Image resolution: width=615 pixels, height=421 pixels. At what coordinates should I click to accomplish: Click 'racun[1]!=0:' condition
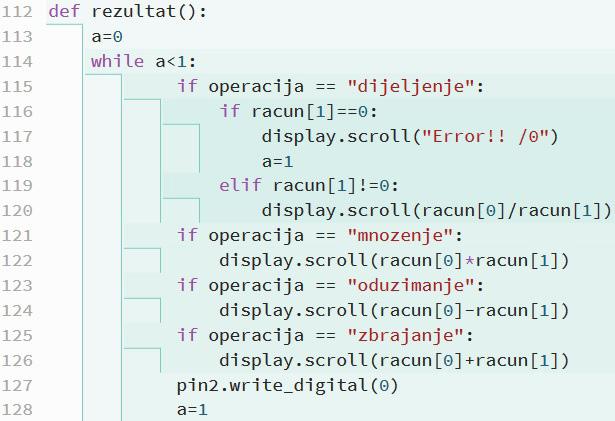pos(335,185)
